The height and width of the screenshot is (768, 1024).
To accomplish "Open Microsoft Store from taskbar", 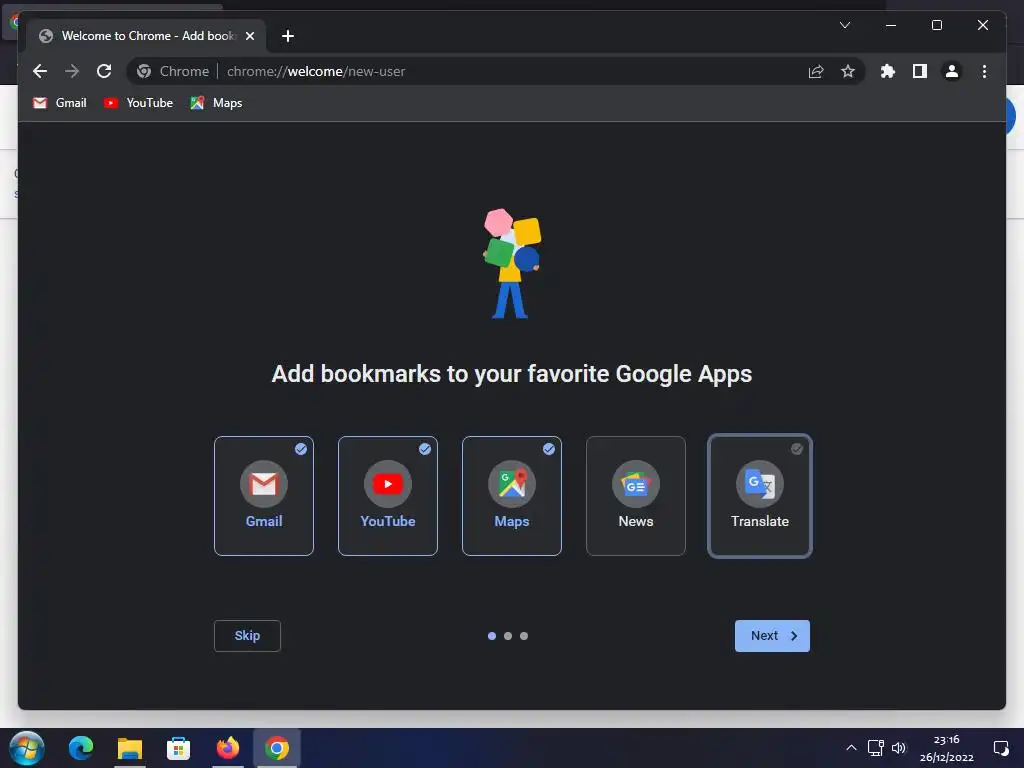I will tap(178, 748).
